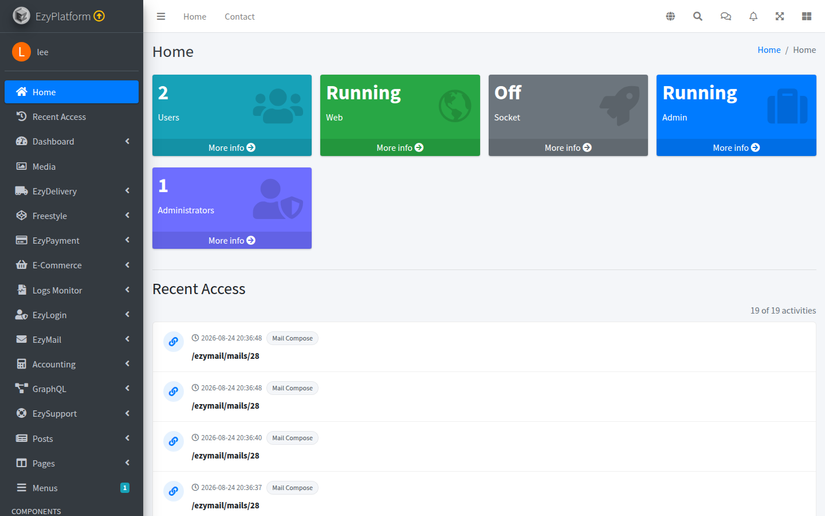
Task: Open Media in the sidebar
Action: click(x=72, y=166)
